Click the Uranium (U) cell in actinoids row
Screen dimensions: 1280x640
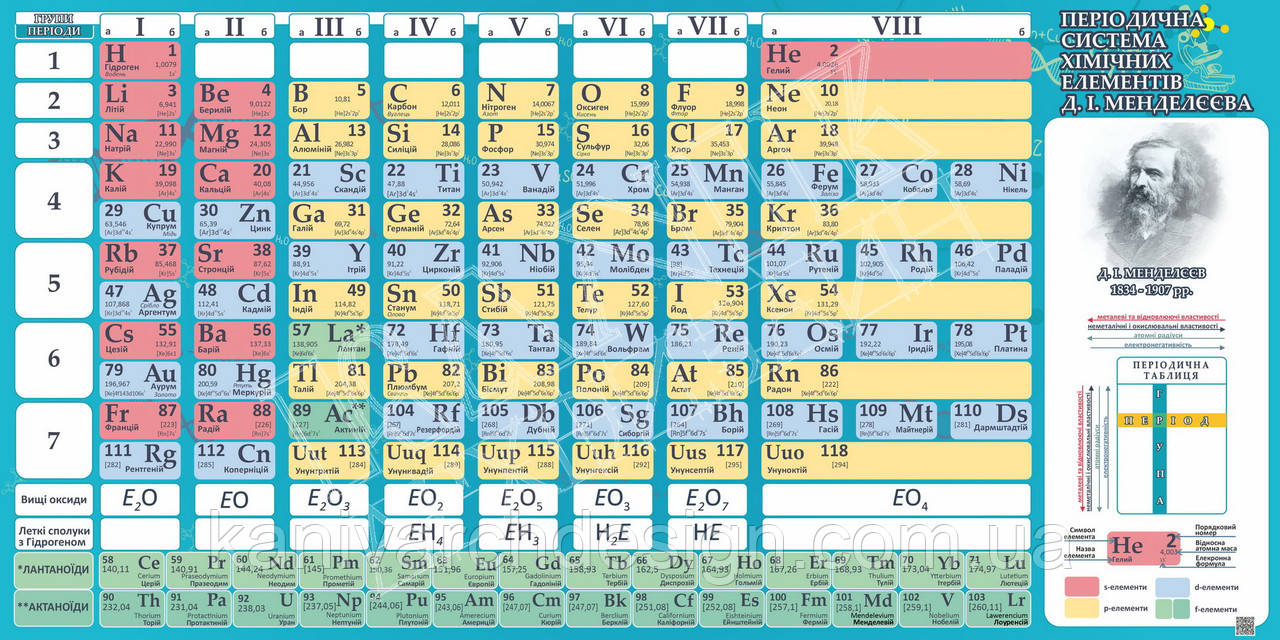pos(265,607)
